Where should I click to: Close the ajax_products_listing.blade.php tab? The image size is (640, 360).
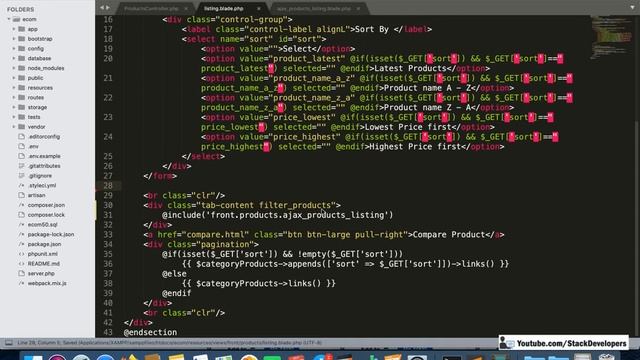[x=358, y=9]
